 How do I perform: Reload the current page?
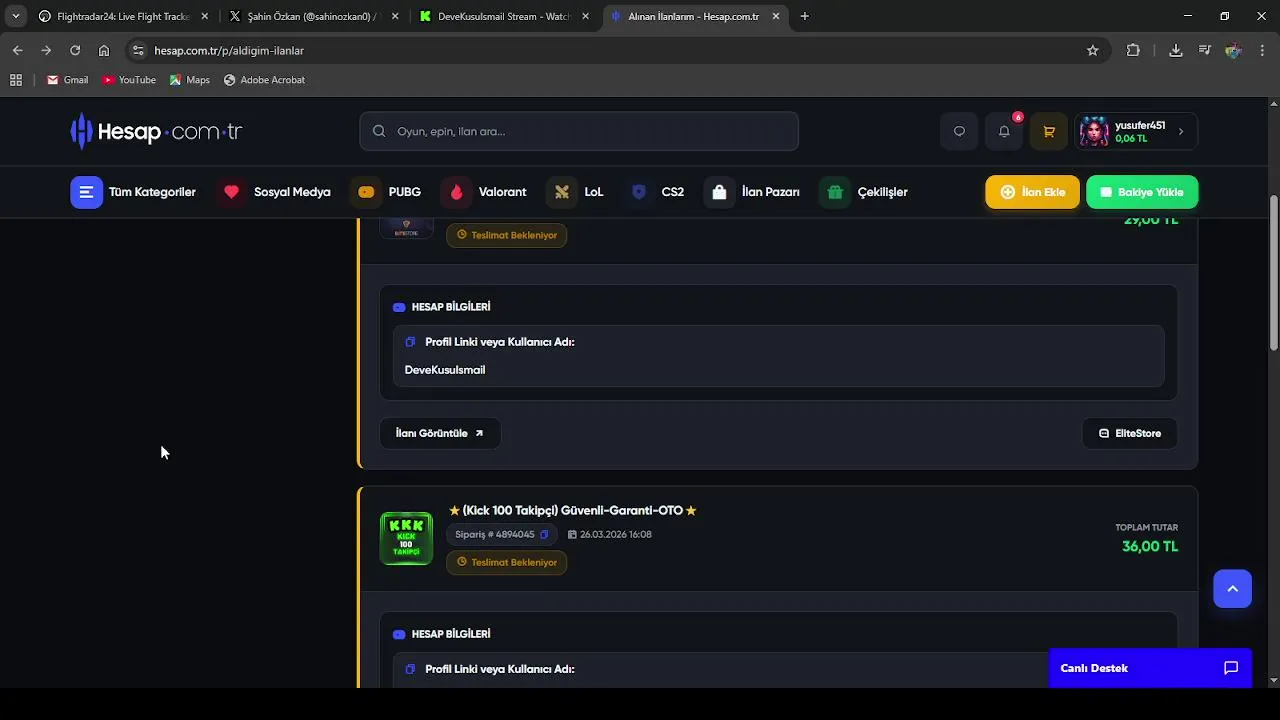75,50
